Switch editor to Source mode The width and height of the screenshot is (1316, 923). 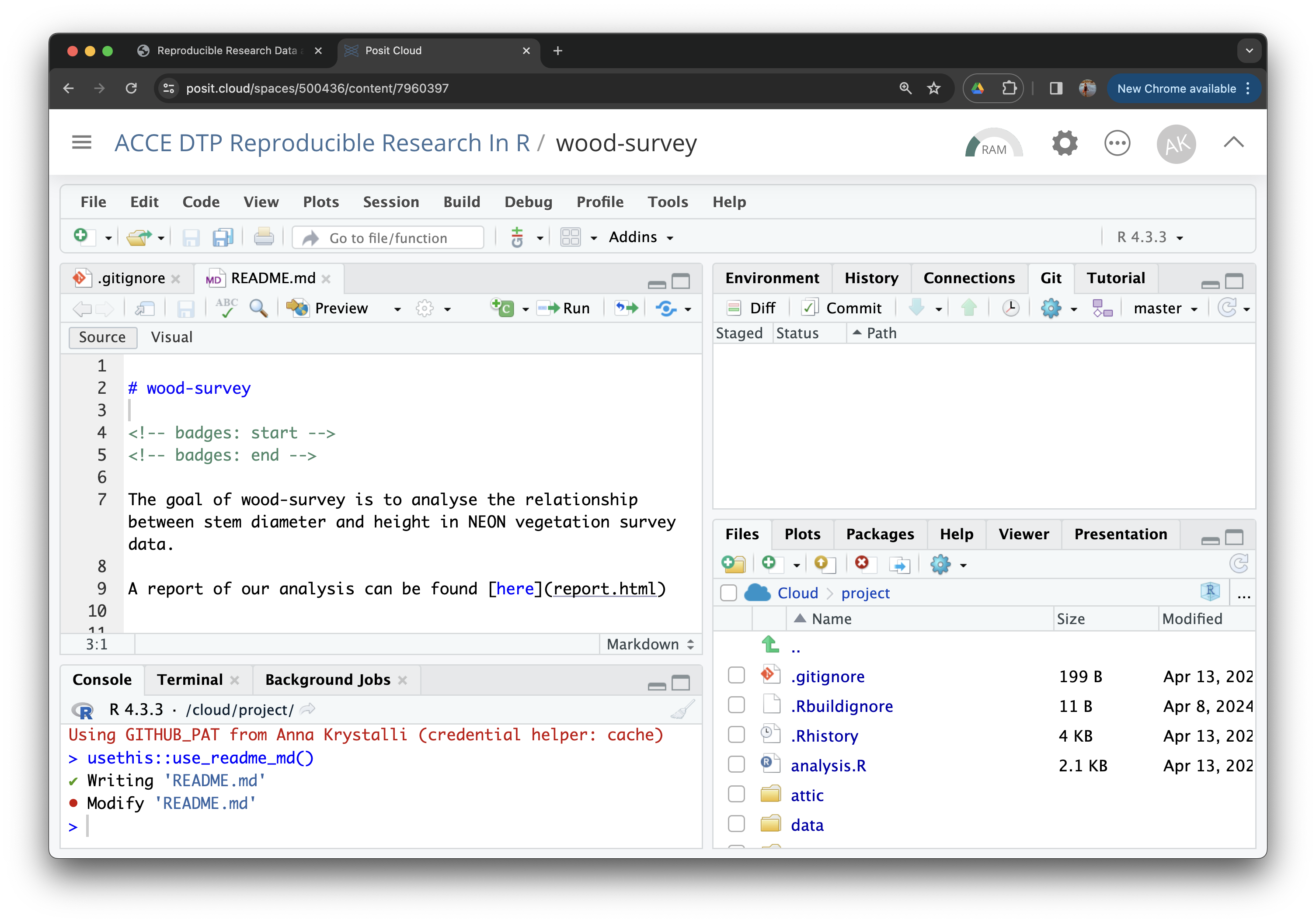click(x=103, y=337)
